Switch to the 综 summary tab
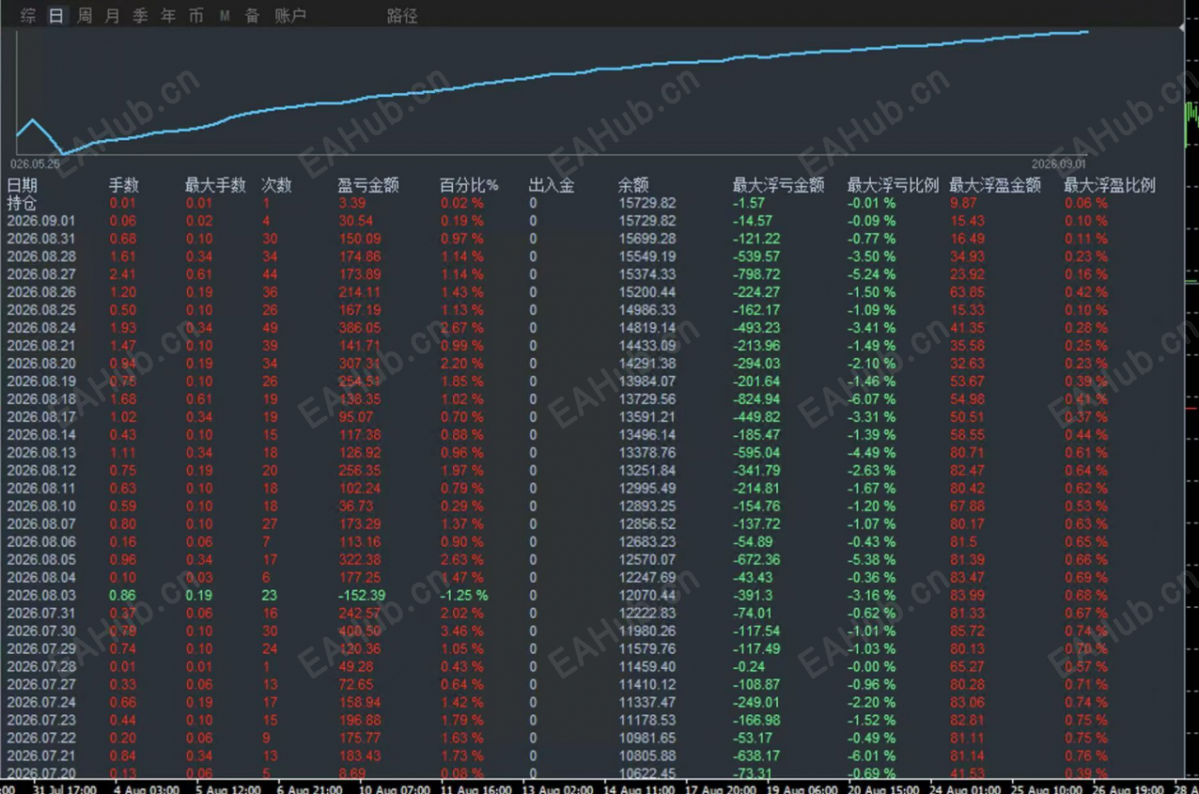Viewport: 1199px width, 794px height. click(28, 15)
